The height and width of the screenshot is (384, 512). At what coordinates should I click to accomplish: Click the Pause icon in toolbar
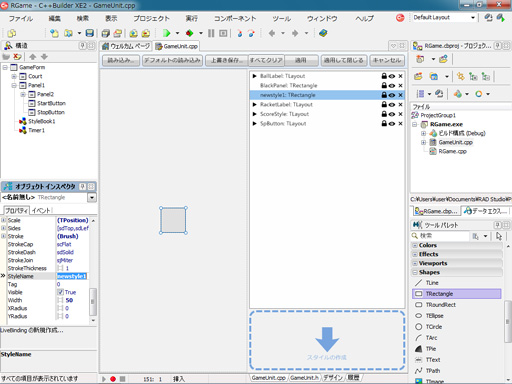pos(211,33)
